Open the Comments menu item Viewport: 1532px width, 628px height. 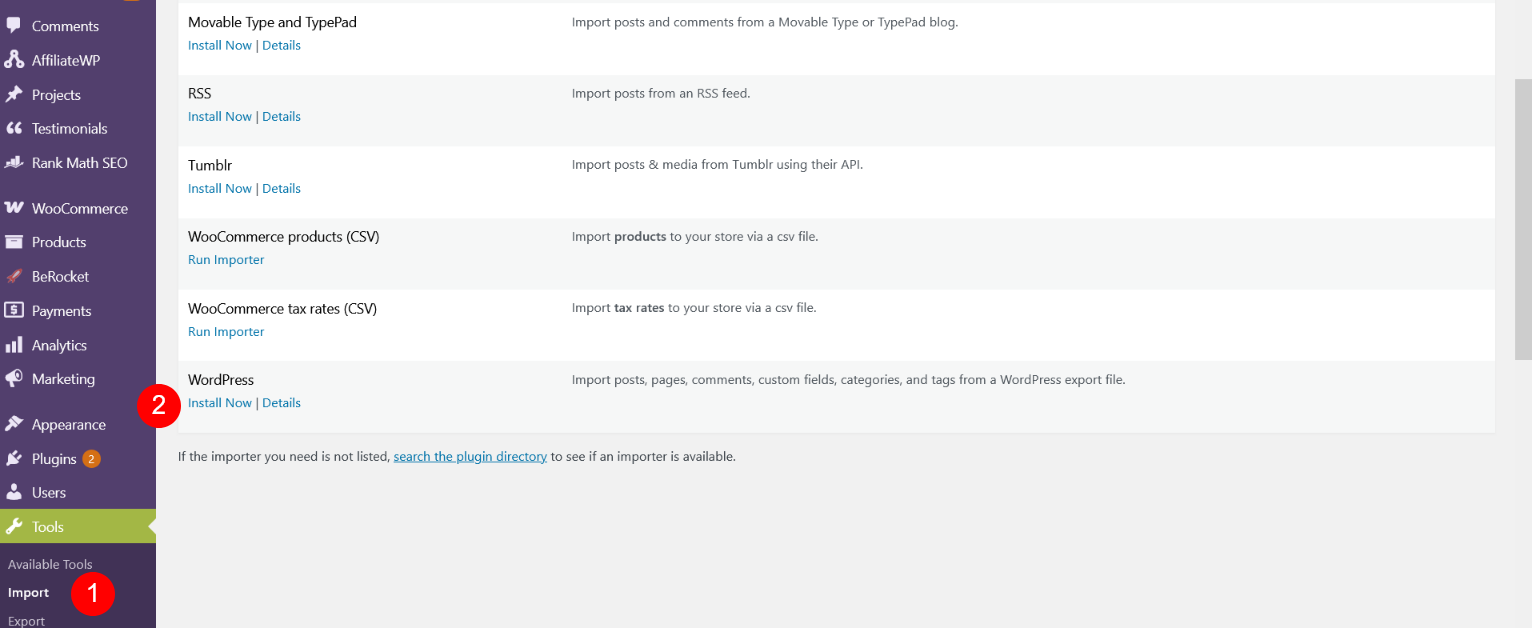[65, 26]
